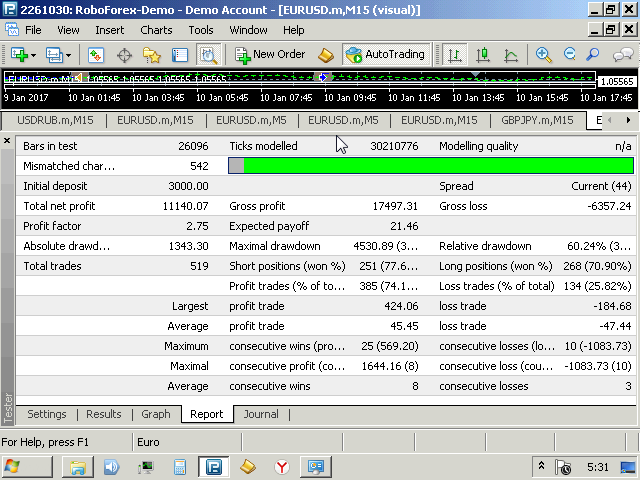Click the MetaEditor yellow book icon

click(326, 55)
